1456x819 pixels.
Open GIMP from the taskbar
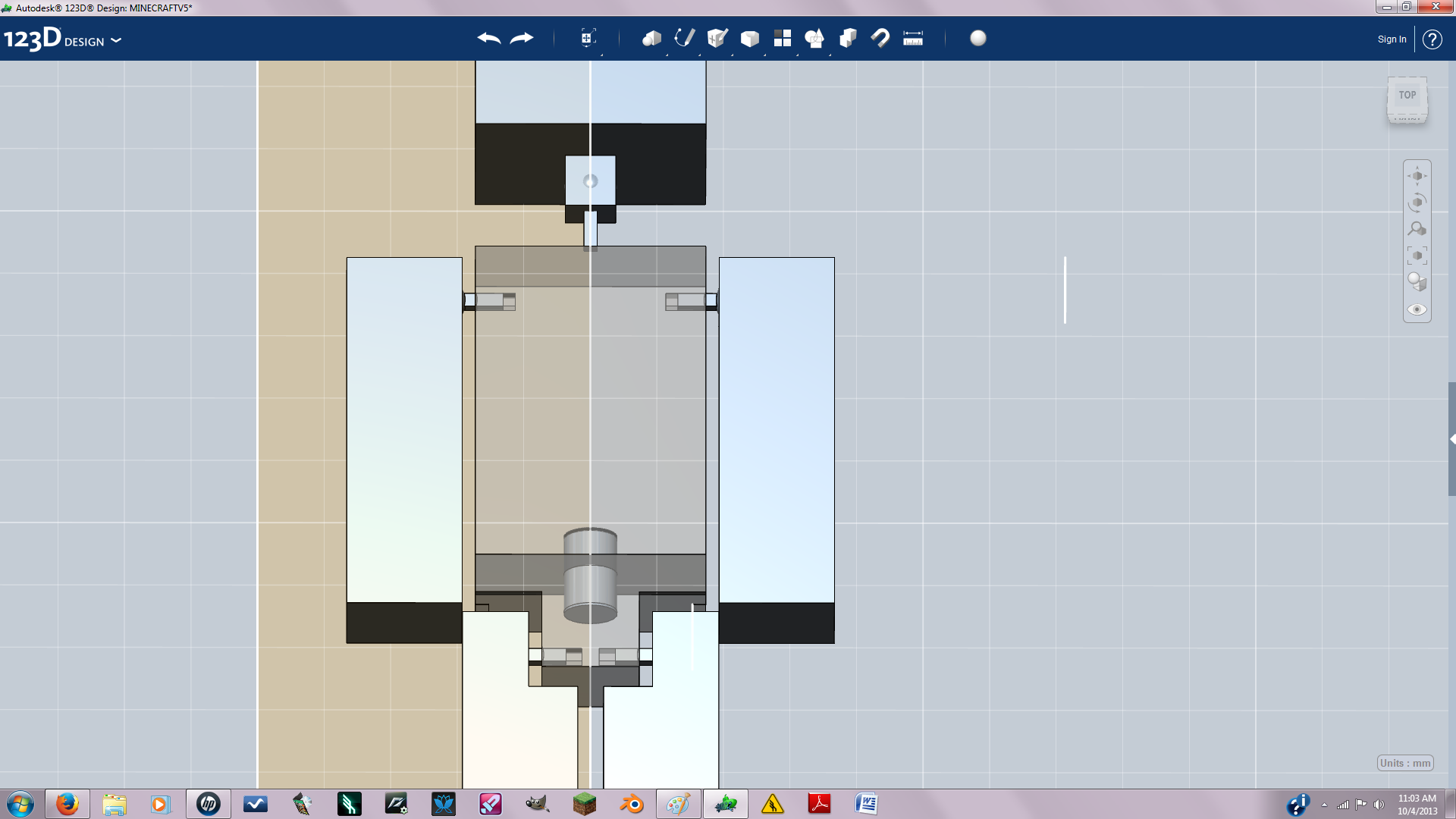tap(538, 804)
